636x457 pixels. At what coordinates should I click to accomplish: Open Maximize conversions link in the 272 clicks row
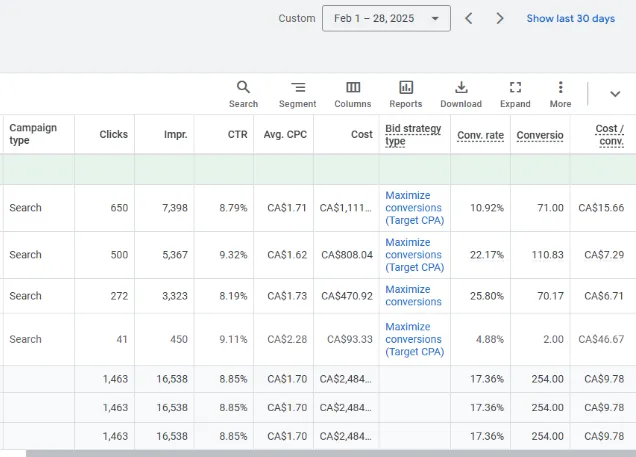pos(413,296)
